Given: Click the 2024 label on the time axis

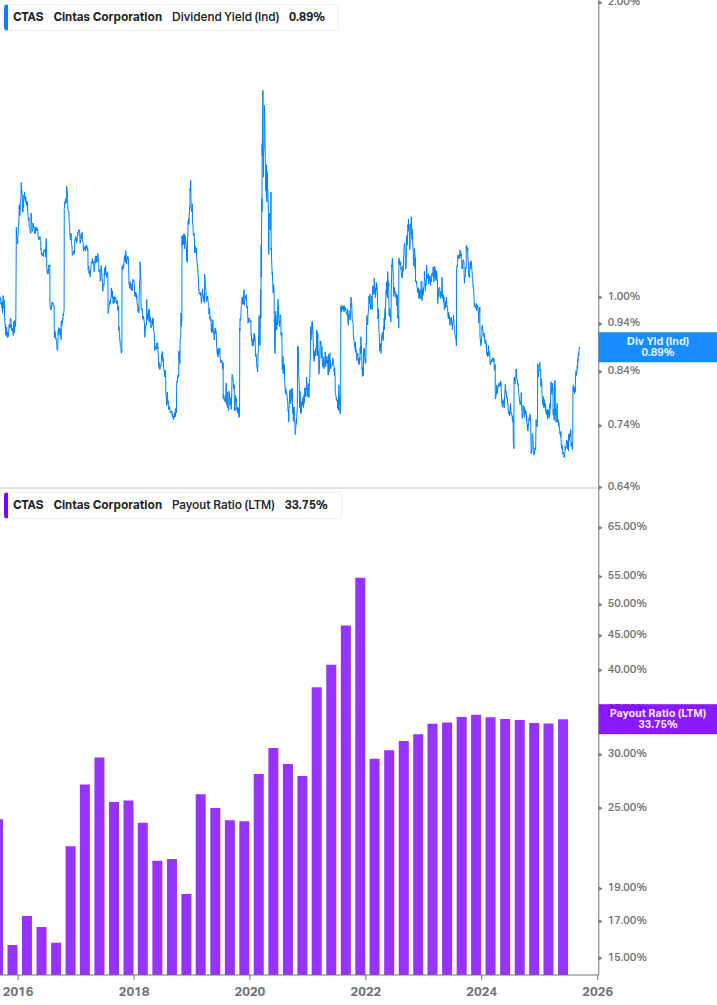Looking at the screenshot, I should click(x=481, y=992).
